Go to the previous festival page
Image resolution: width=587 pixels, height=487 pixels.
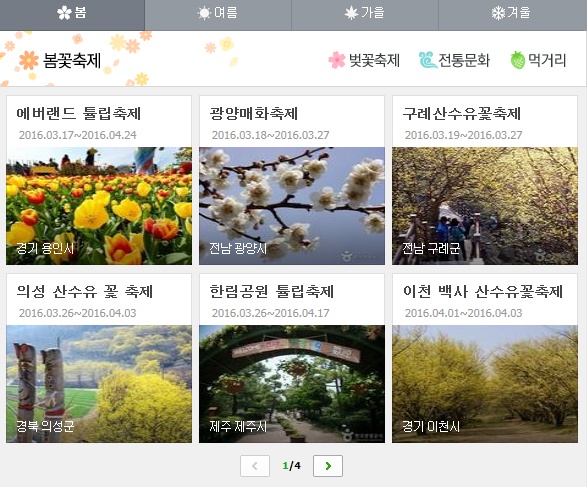coord(255,466)
